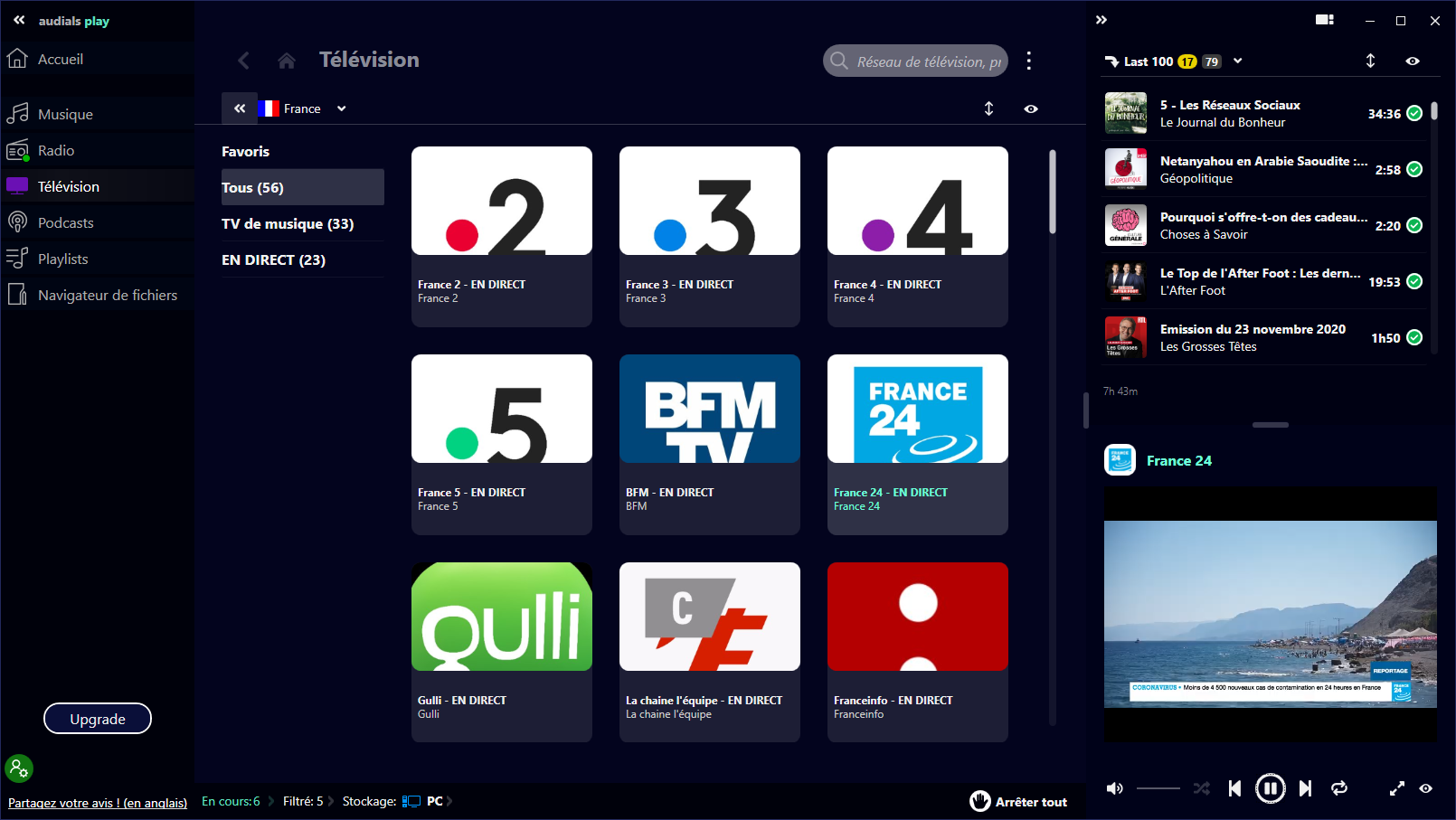Go back with the left arrow

243,61
